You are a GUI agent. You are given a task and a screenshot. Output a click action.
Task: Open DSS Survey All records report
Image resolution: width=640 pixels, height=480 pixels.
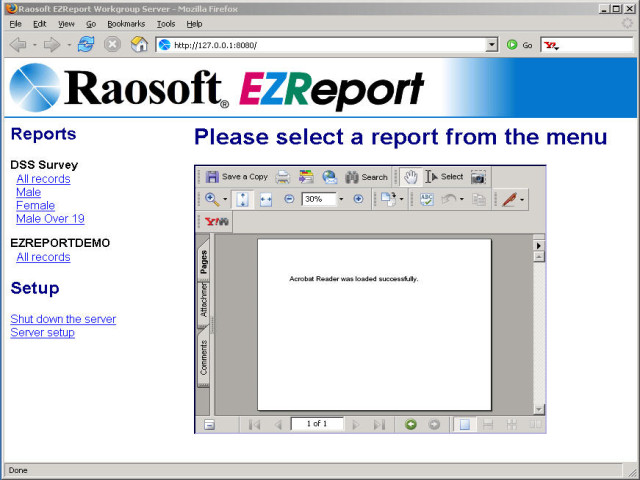point(43,179)
